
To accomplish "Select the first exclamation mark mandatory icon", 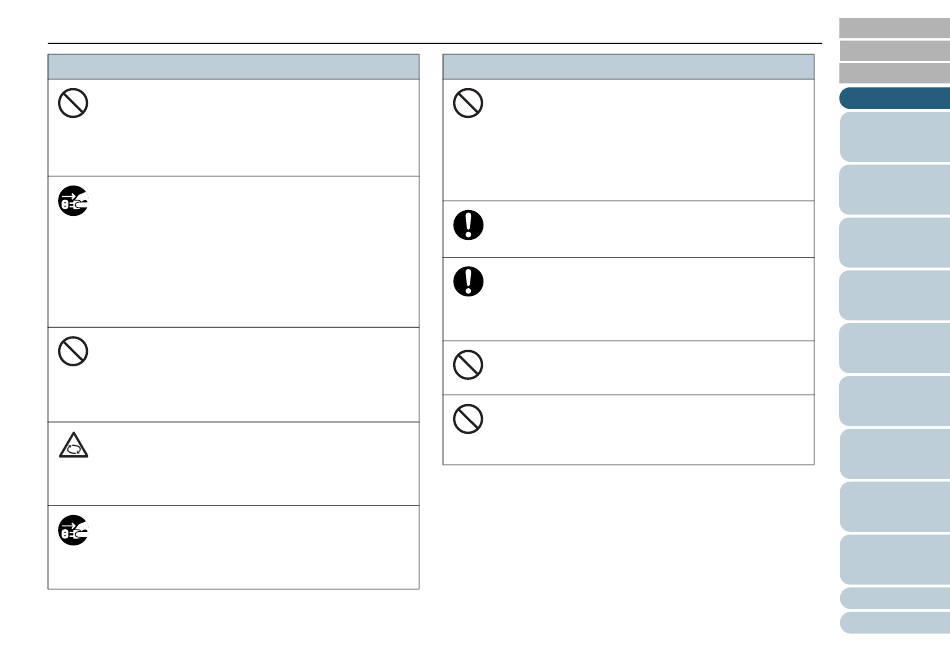I will [x=468, y=225].
